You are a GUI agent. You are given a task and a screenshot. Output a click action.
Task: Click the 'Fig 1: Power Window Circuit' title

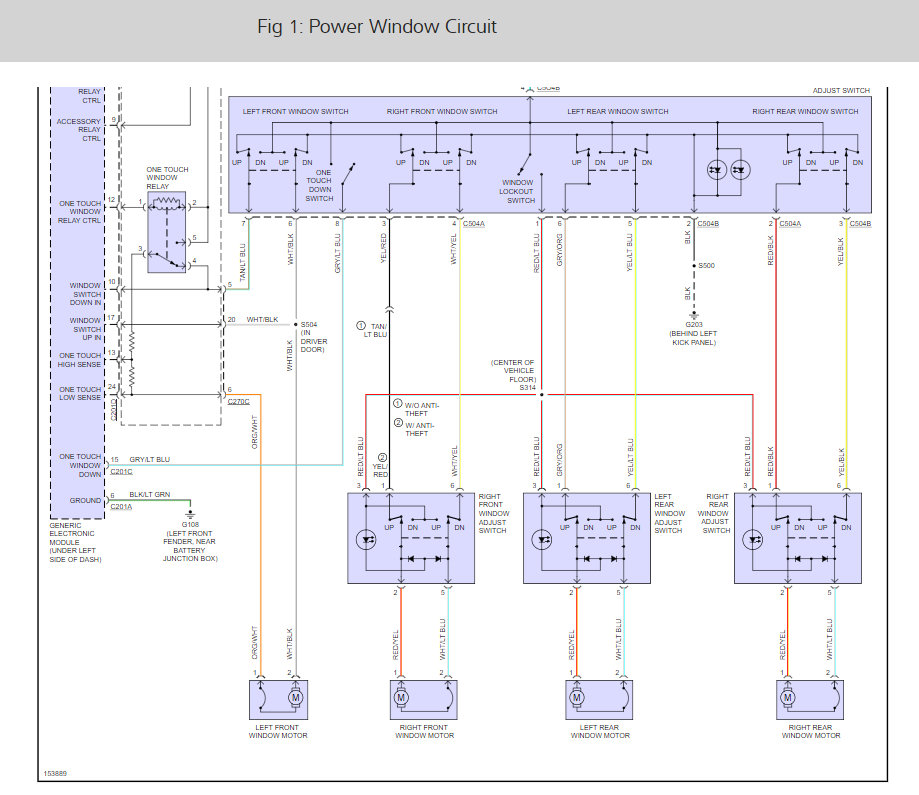pyautogui.click(x=377, y=26)
